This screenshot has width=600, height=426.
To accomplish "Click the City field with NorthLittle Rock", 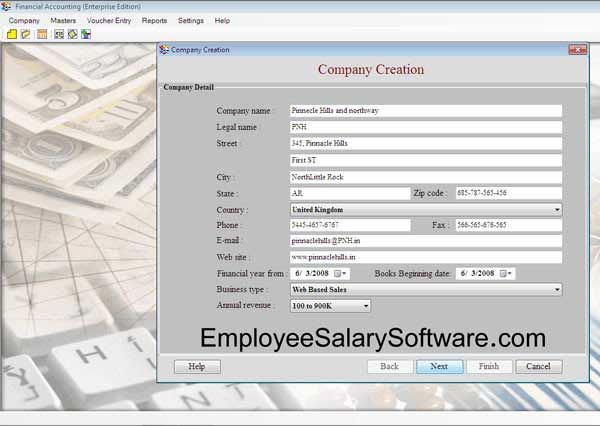I will point(426,177).
